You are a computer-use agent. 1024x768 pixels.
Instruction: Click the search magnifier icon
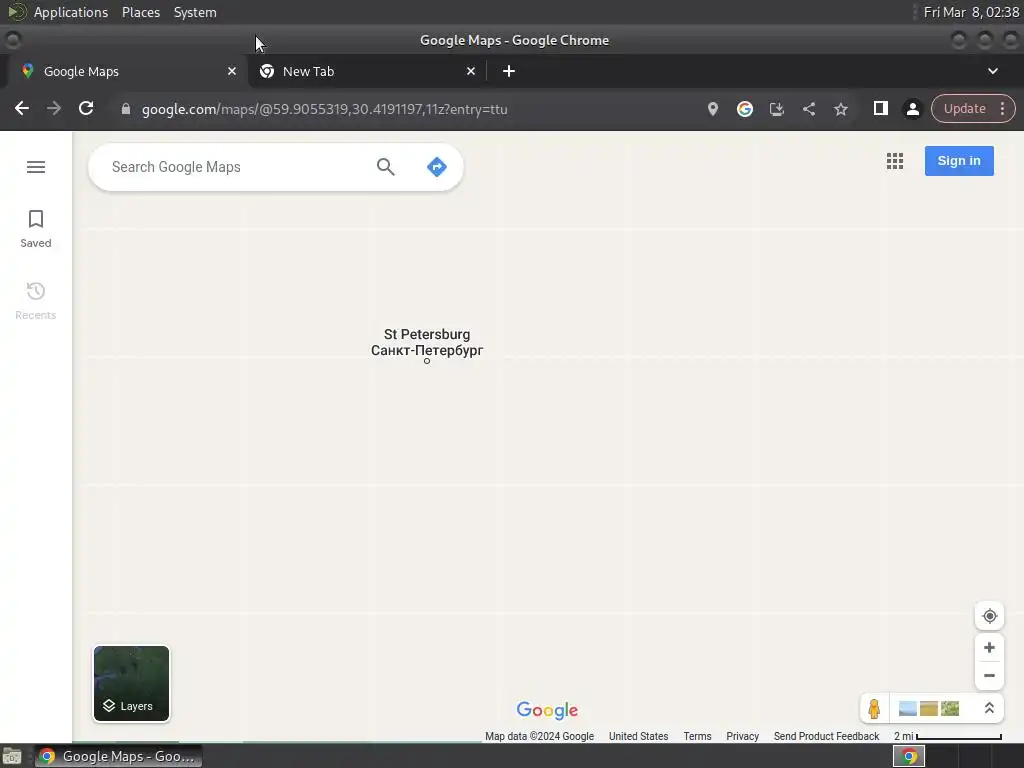click(386, 167)
